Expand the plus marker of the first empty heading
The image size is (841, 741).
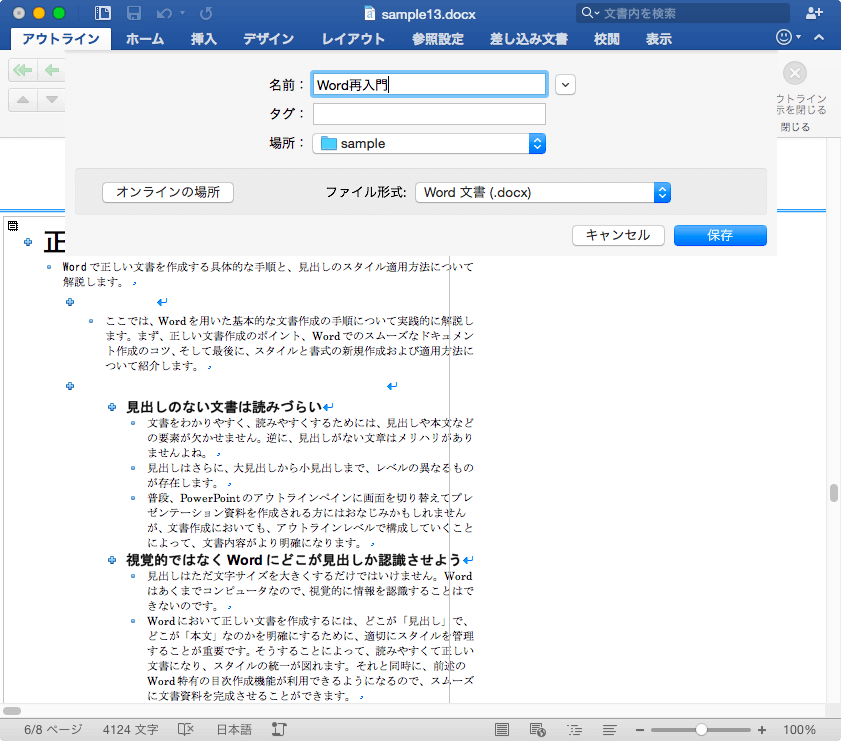coord(70,302)
